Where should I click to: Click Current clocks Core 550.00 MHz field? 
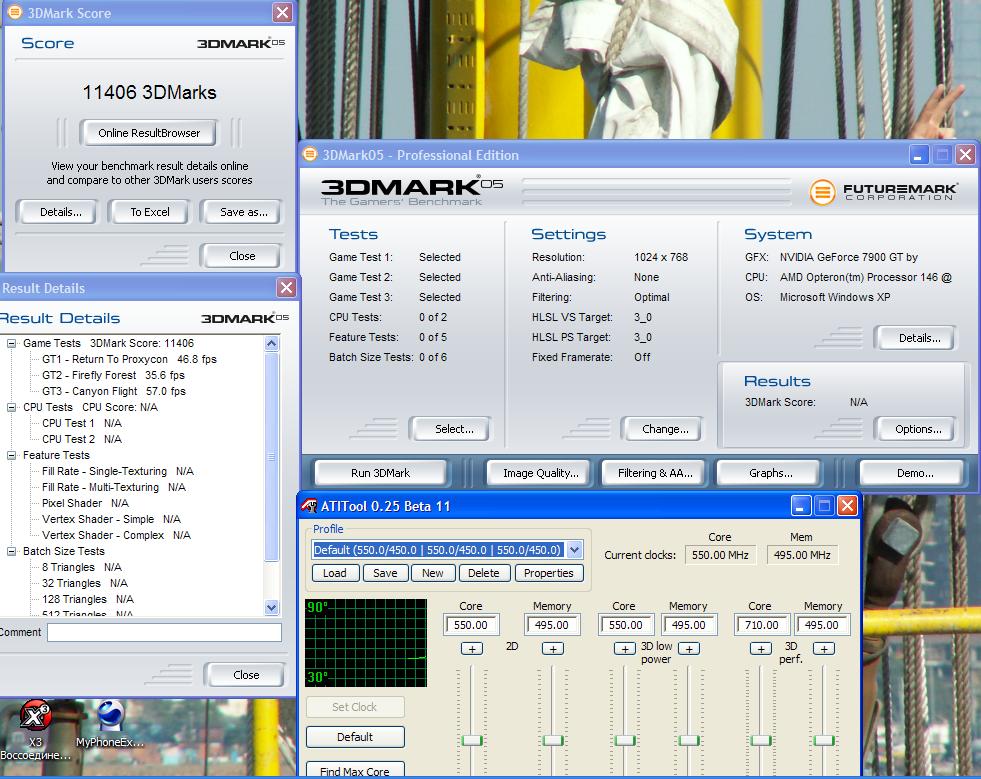[x=721, y=555]
